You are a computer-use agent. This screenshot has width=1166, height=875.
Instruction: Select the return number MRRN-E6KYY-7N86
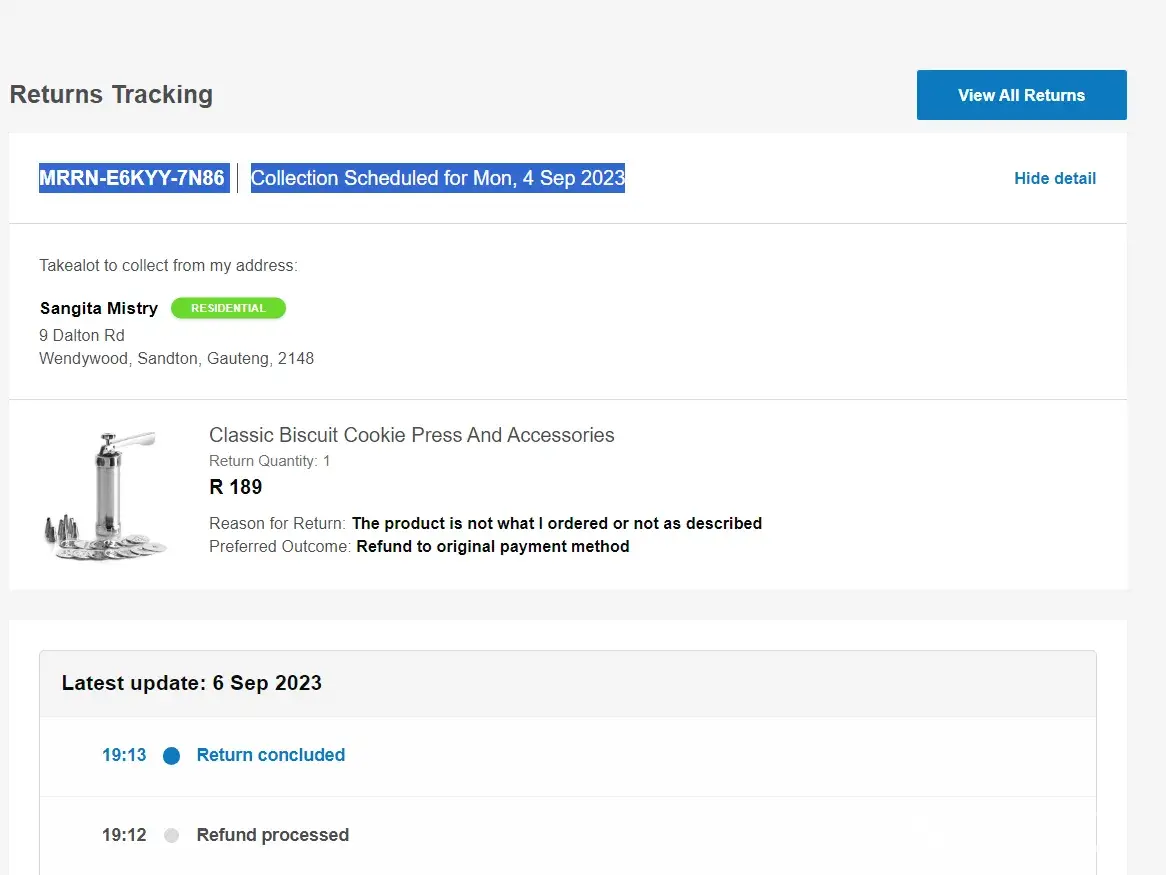pos(132,178)
